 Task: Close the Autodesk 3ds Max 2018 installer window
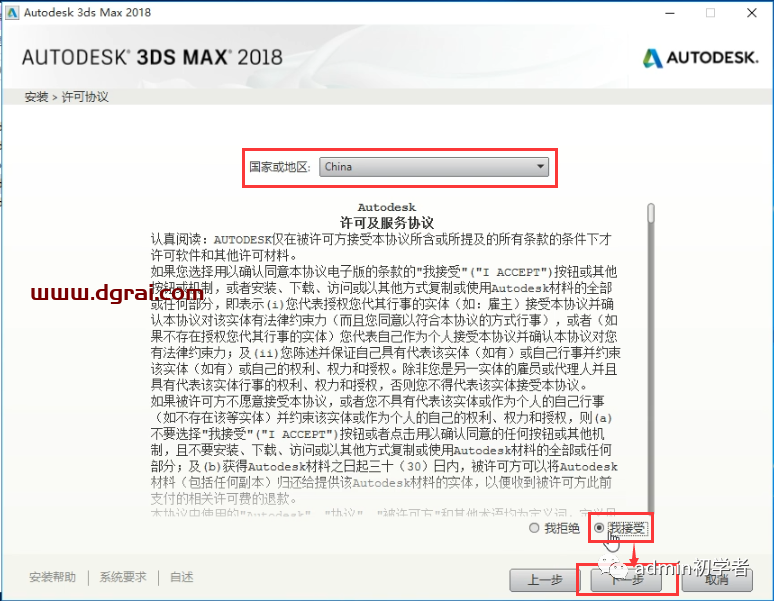pos(752,13)
